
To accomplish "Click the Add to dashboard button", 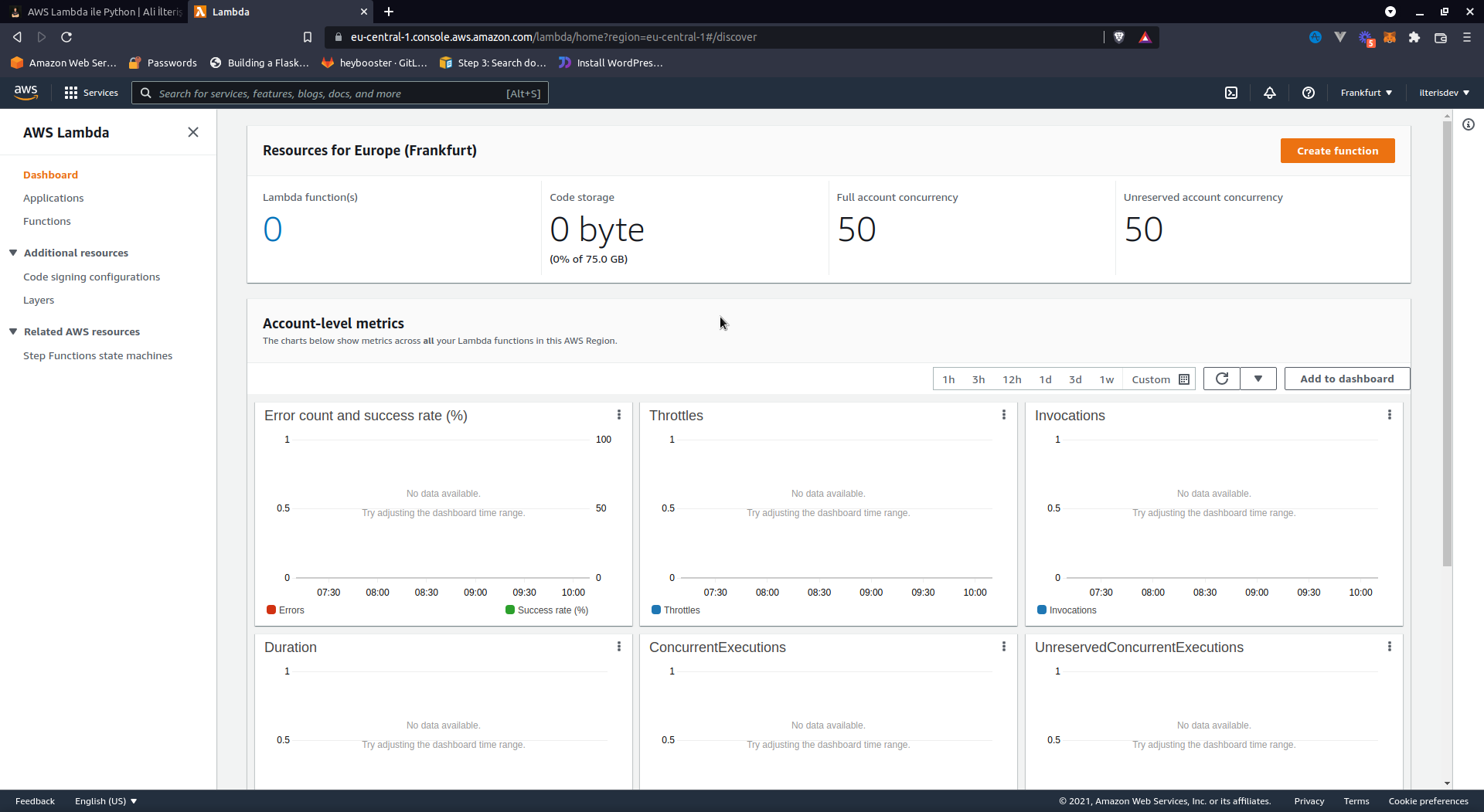I will pyautogui.click(x=1346, y=379).
